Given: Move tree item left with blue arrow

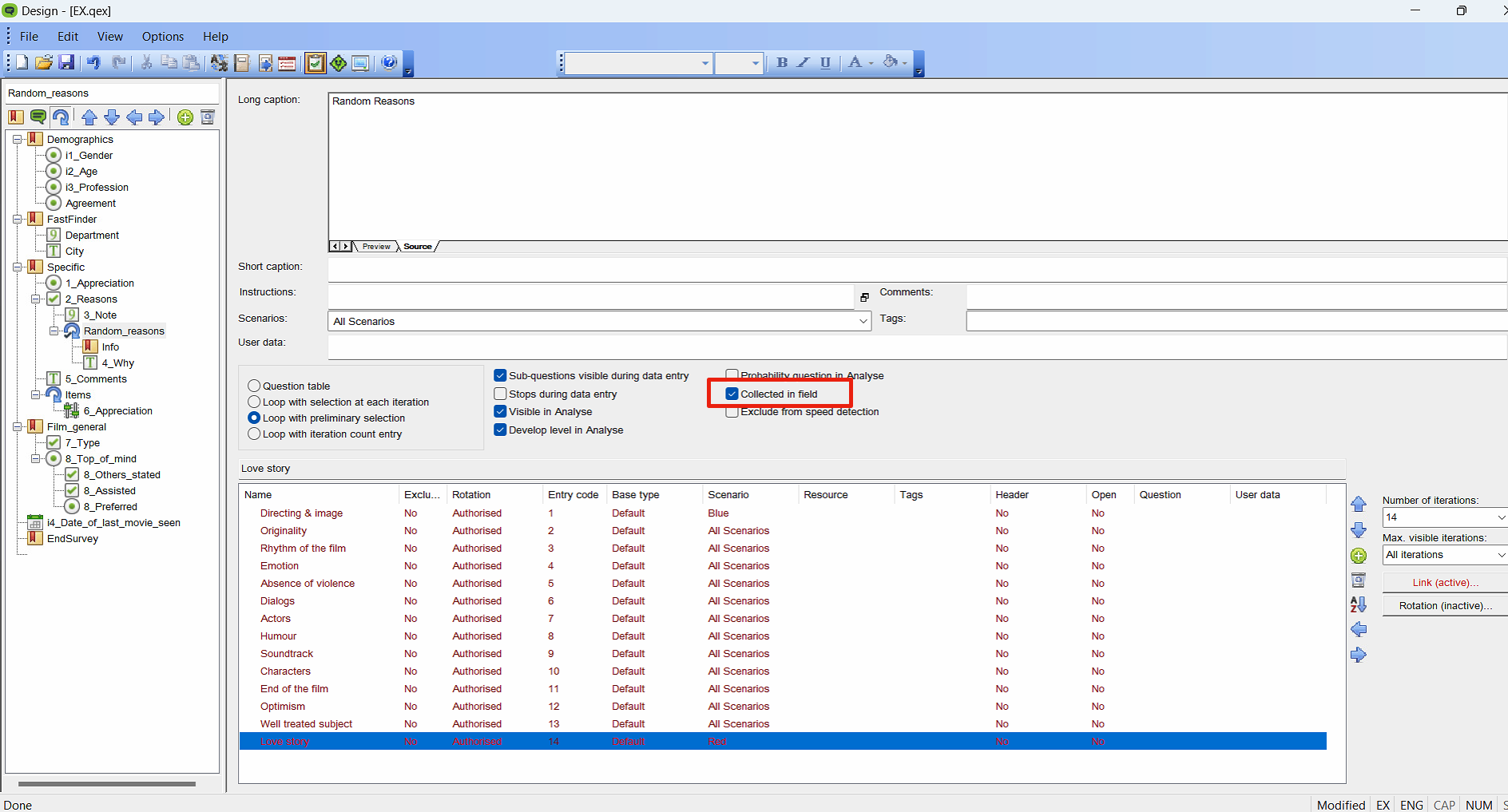Looking at the screenshot, I should (134, 117).
